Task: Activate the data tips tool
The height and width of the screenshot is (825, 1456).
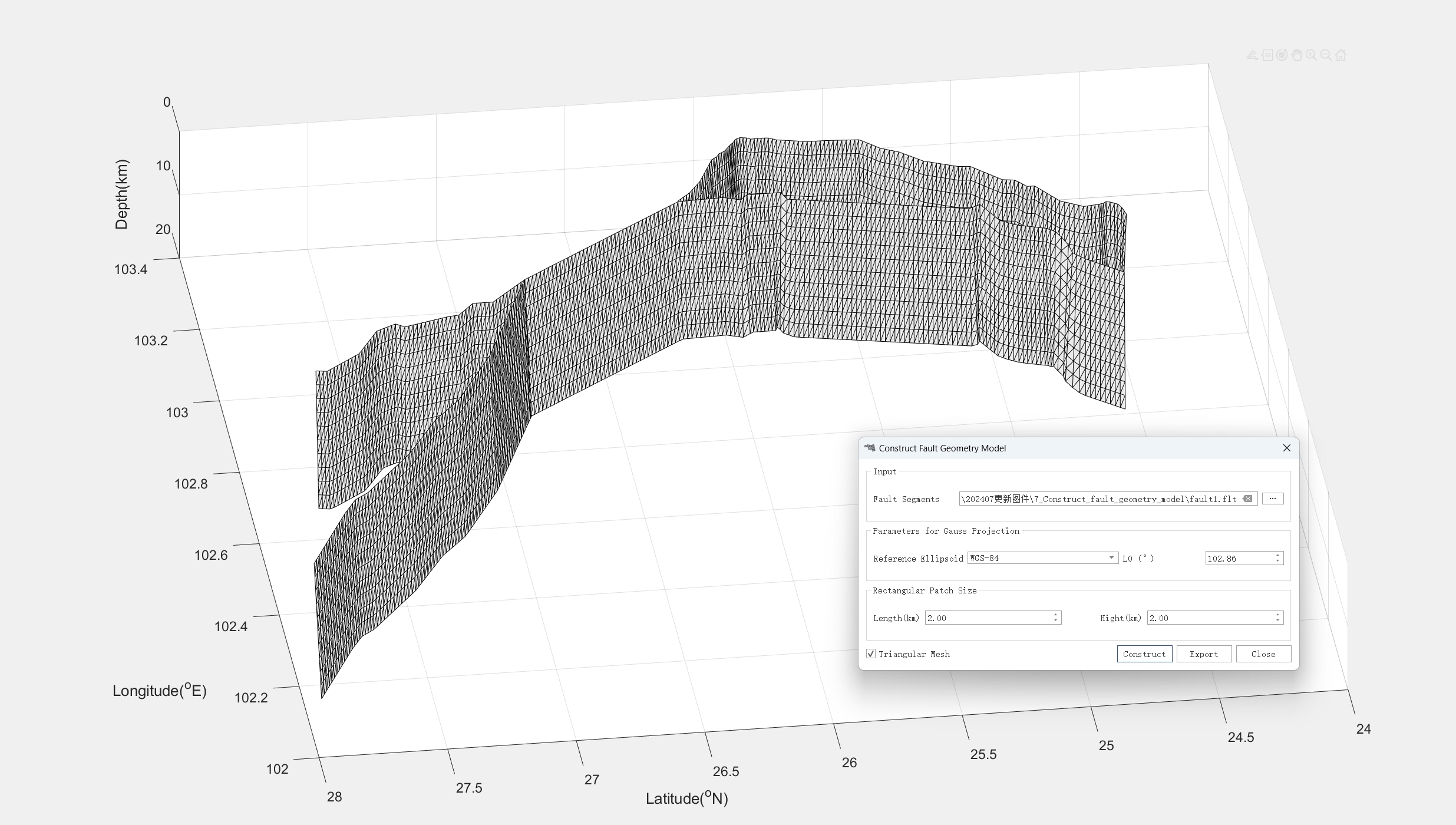Action: click(x=1267, y=55)
